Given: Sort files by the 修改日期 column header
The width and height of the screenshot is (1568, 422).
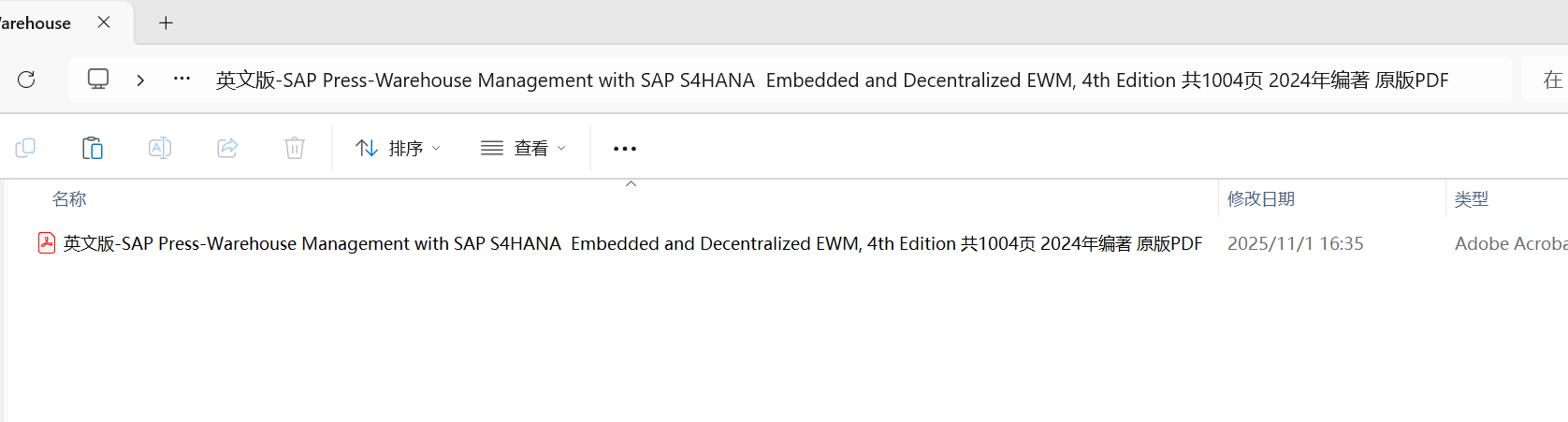Looking at the screenshot, I should (1261, 199).
